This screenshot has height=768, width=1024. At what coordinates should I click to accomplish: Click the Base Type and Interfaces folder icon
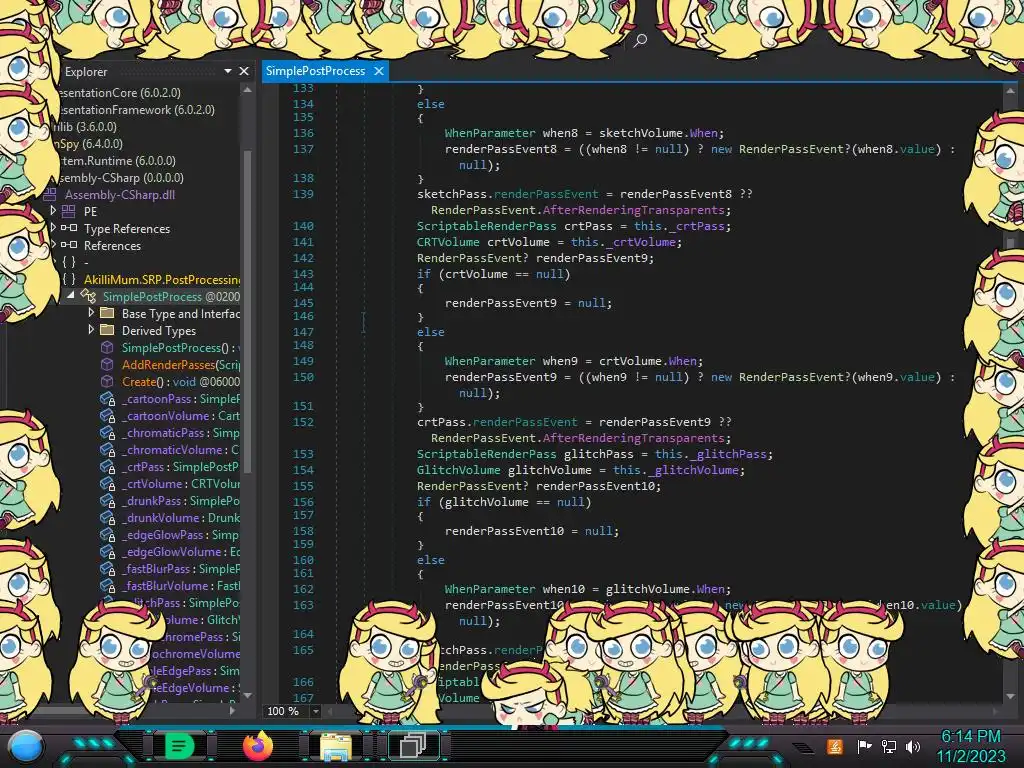tap(106, 313)
